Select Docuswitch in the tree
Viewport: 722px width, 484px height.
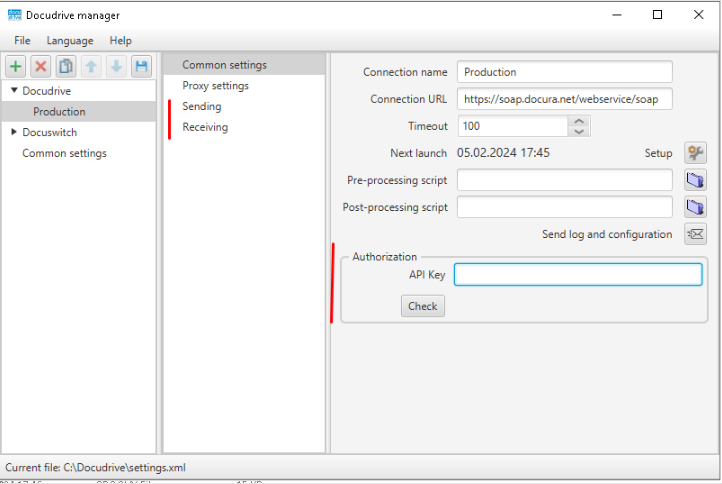[50, 132]
